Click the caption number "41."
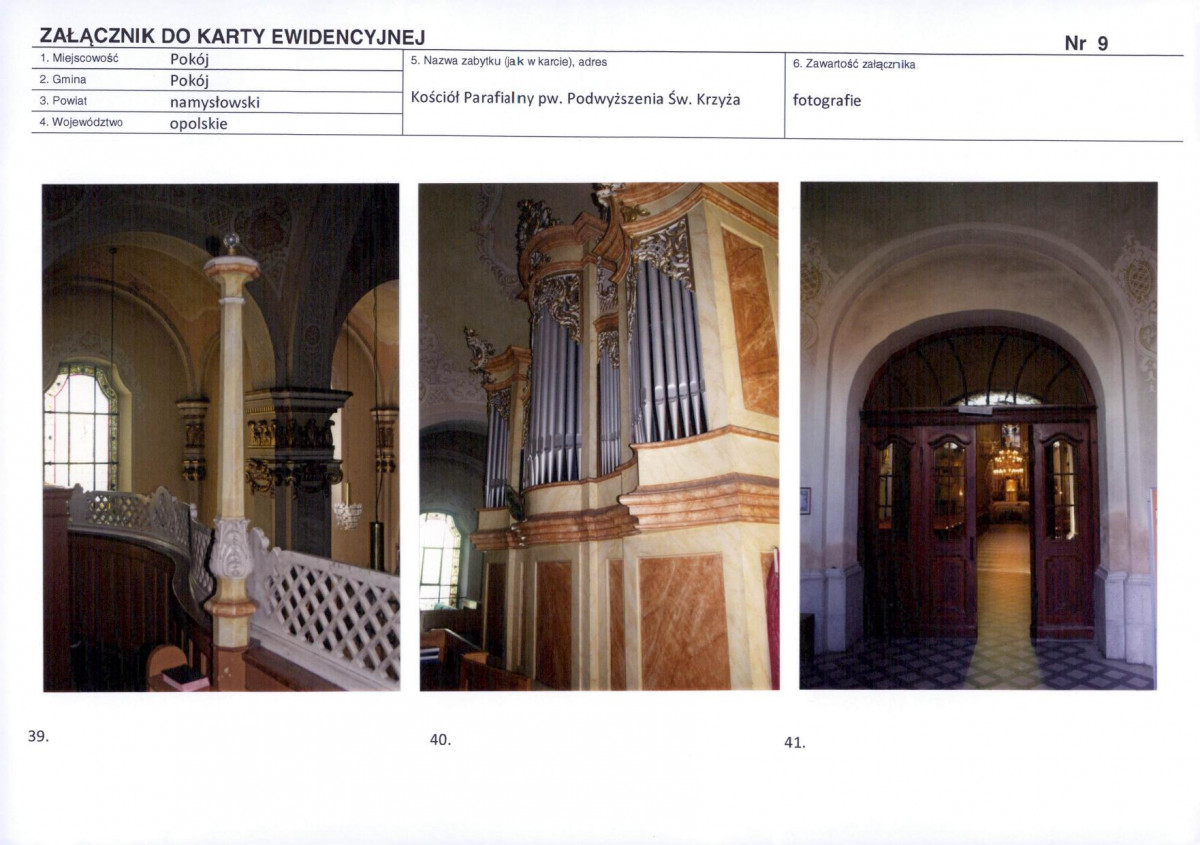This screenshot has height=845, width=1200. pos(795,742)
